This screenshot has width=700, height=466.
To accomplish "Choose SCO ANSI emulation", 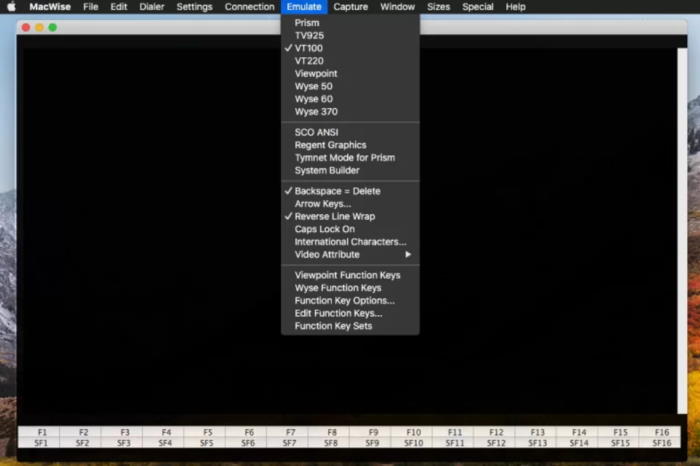I will tap(350, 133).
